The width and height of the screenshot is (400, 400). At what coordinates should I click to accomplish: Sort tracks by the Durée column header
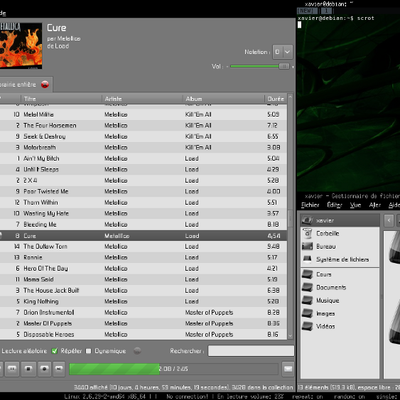[x=276, y=99]
